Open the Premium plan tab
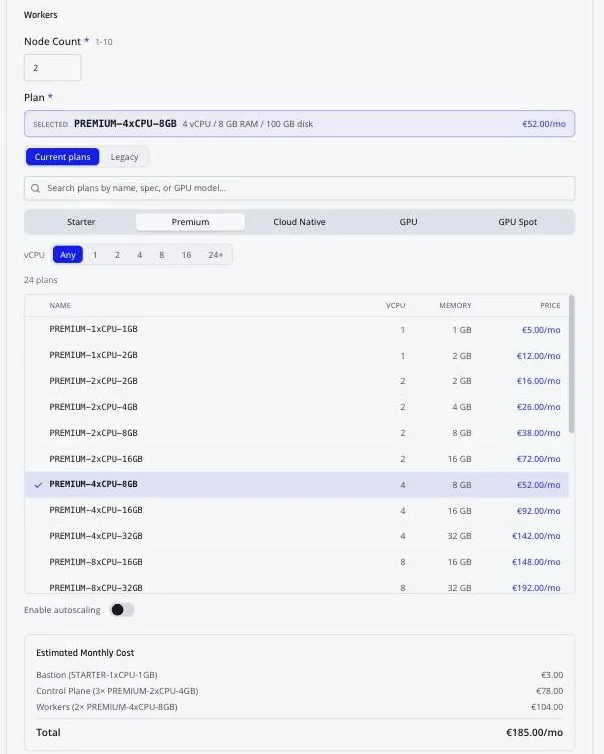Viewport: 604px width, 754px height. 190,222
